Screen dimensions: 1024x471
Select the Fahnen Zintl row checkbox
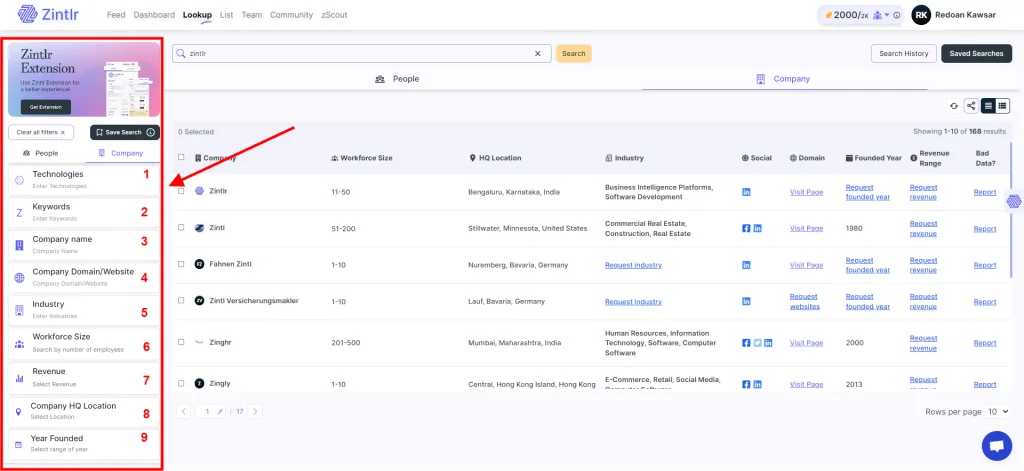(181, 264)
